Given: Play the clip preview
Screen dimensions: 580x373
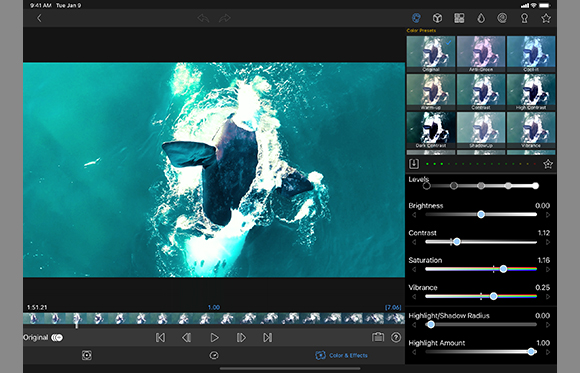Looking at the screenshot, I should pos(214,337).
